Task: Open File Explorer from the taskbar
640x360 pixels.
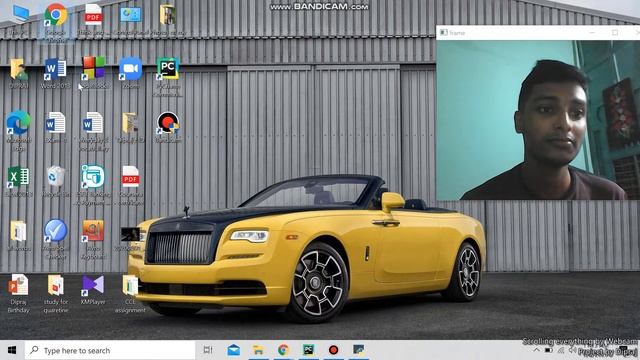Action: pyautogui.click(x=258, y=350)
